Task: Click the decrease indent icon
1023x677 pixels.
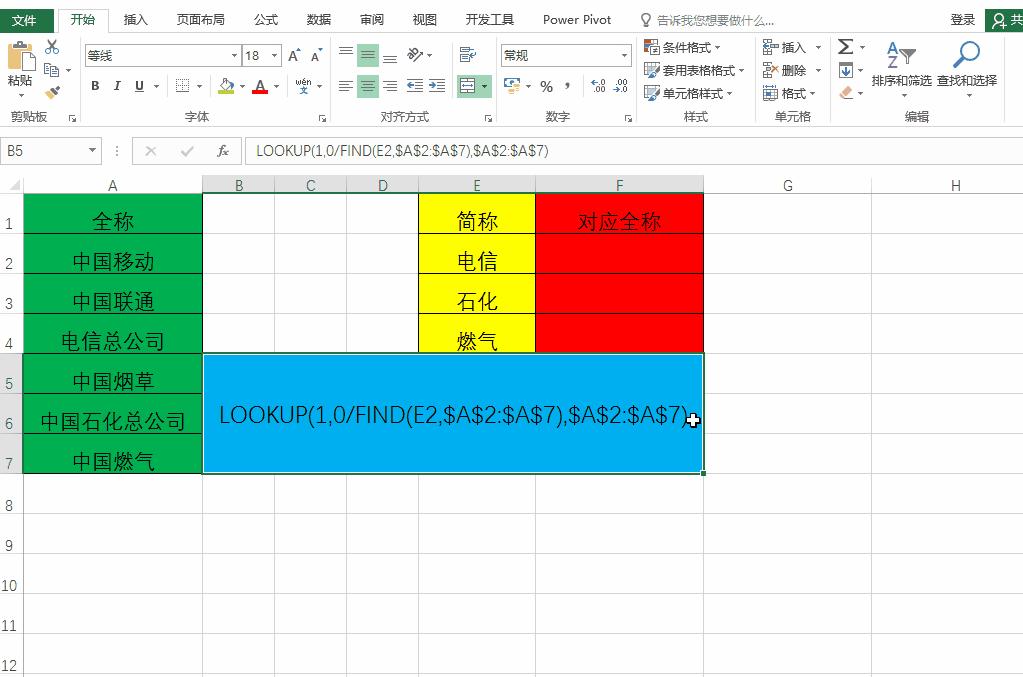Action: (414, 85)
